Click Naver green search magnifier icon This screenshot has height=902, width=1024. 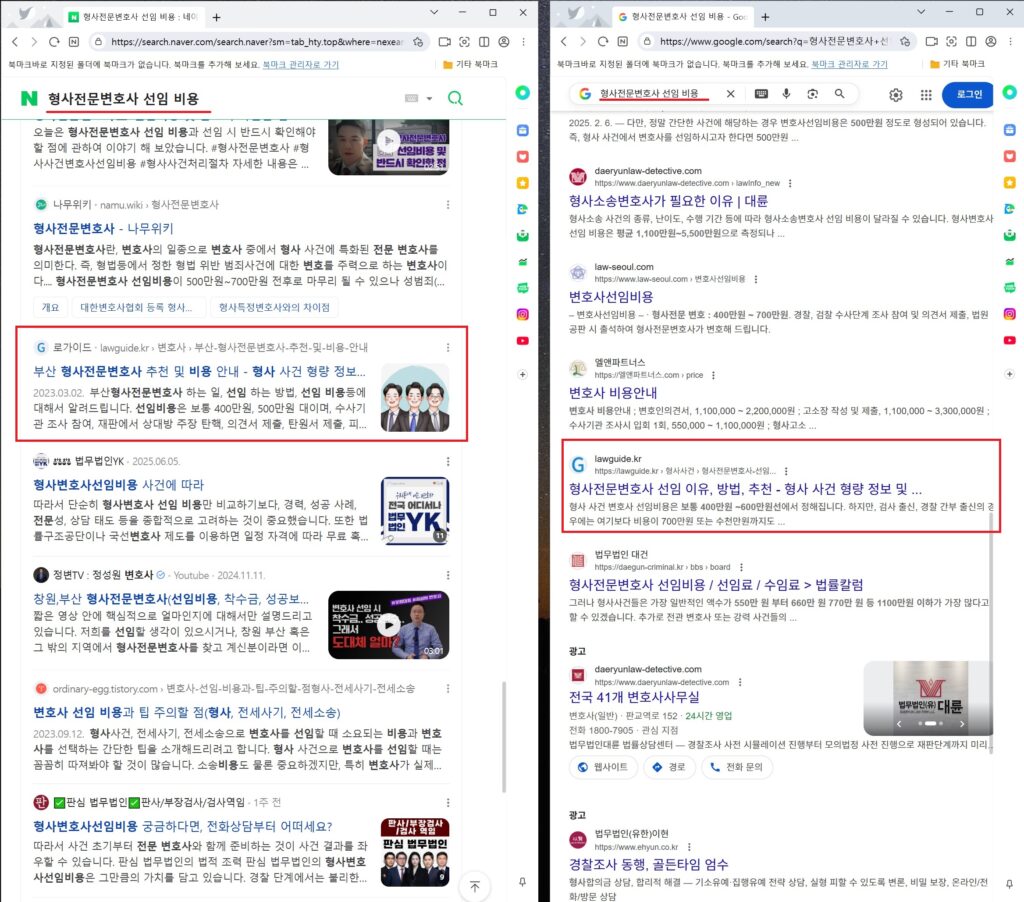[455, 98]
